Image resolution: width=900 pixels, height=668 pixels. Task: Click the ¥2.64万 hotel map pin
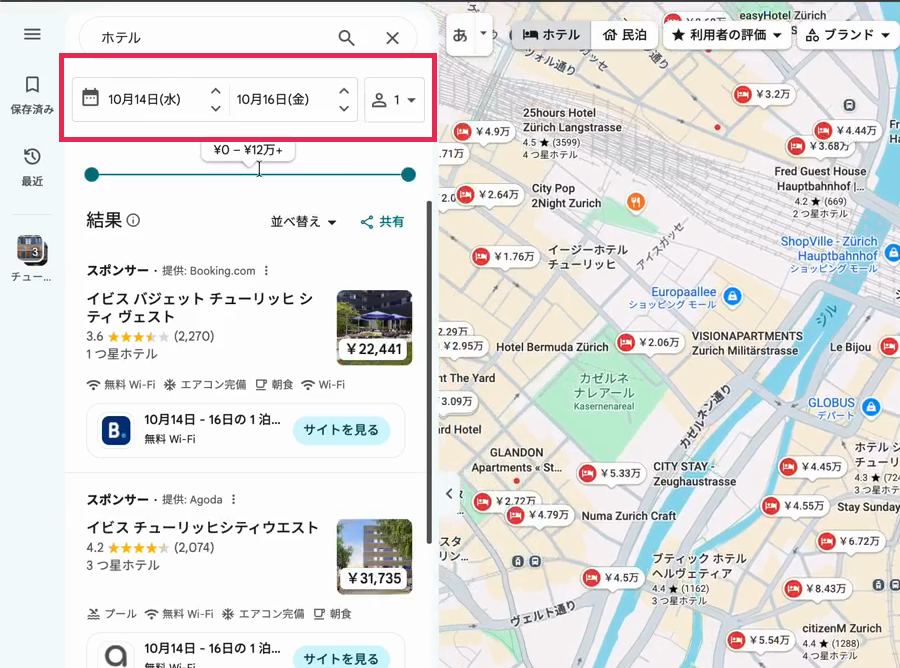[x=490, y=195]
